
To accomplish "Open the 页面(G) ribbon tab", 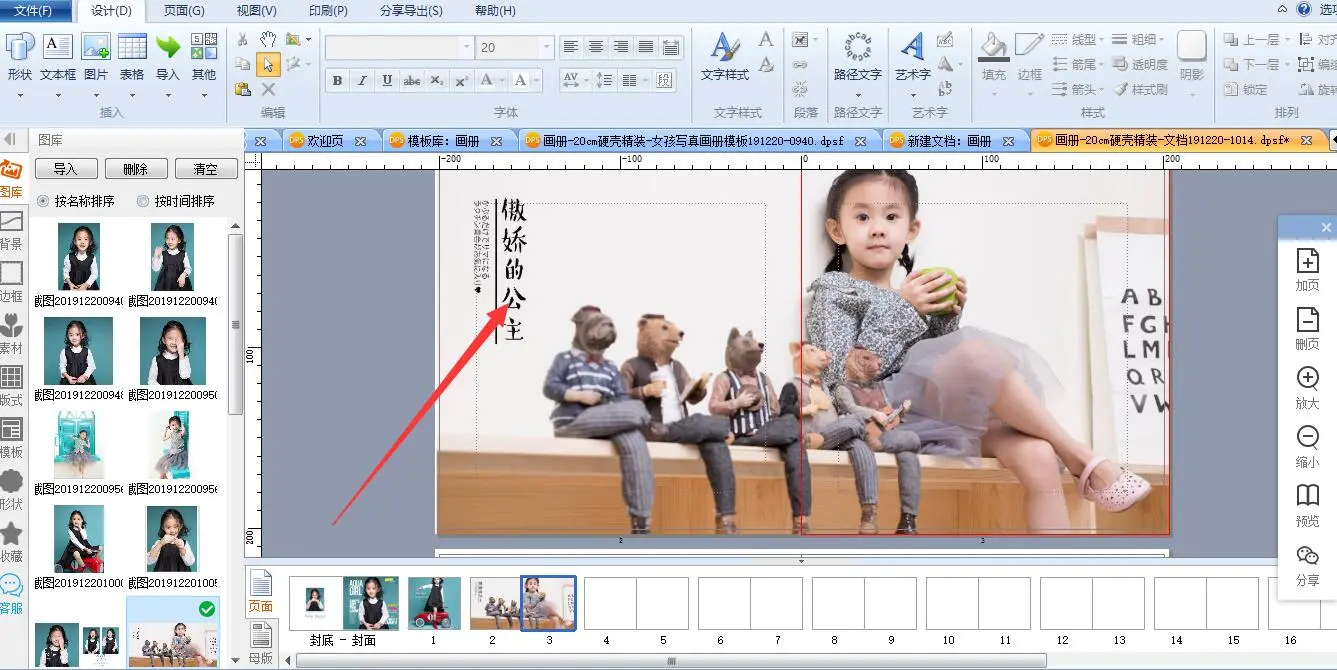I will [183, 11].
